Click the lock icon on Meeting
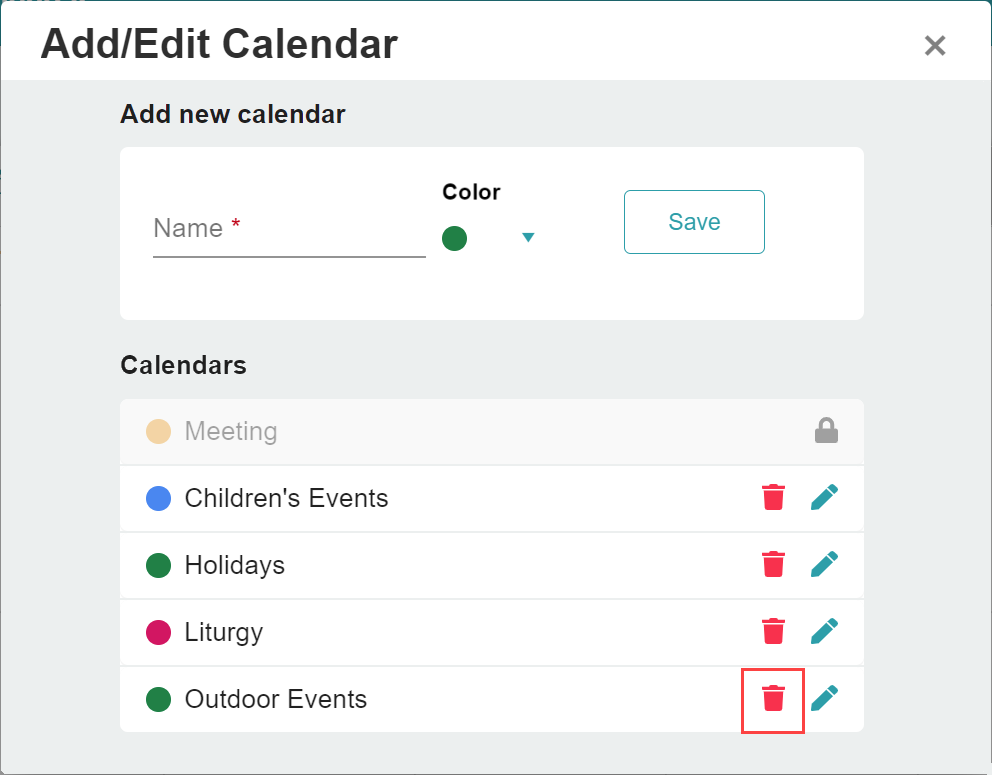The height and width of the screenshot is (775, 992). [x=826, y=431]
